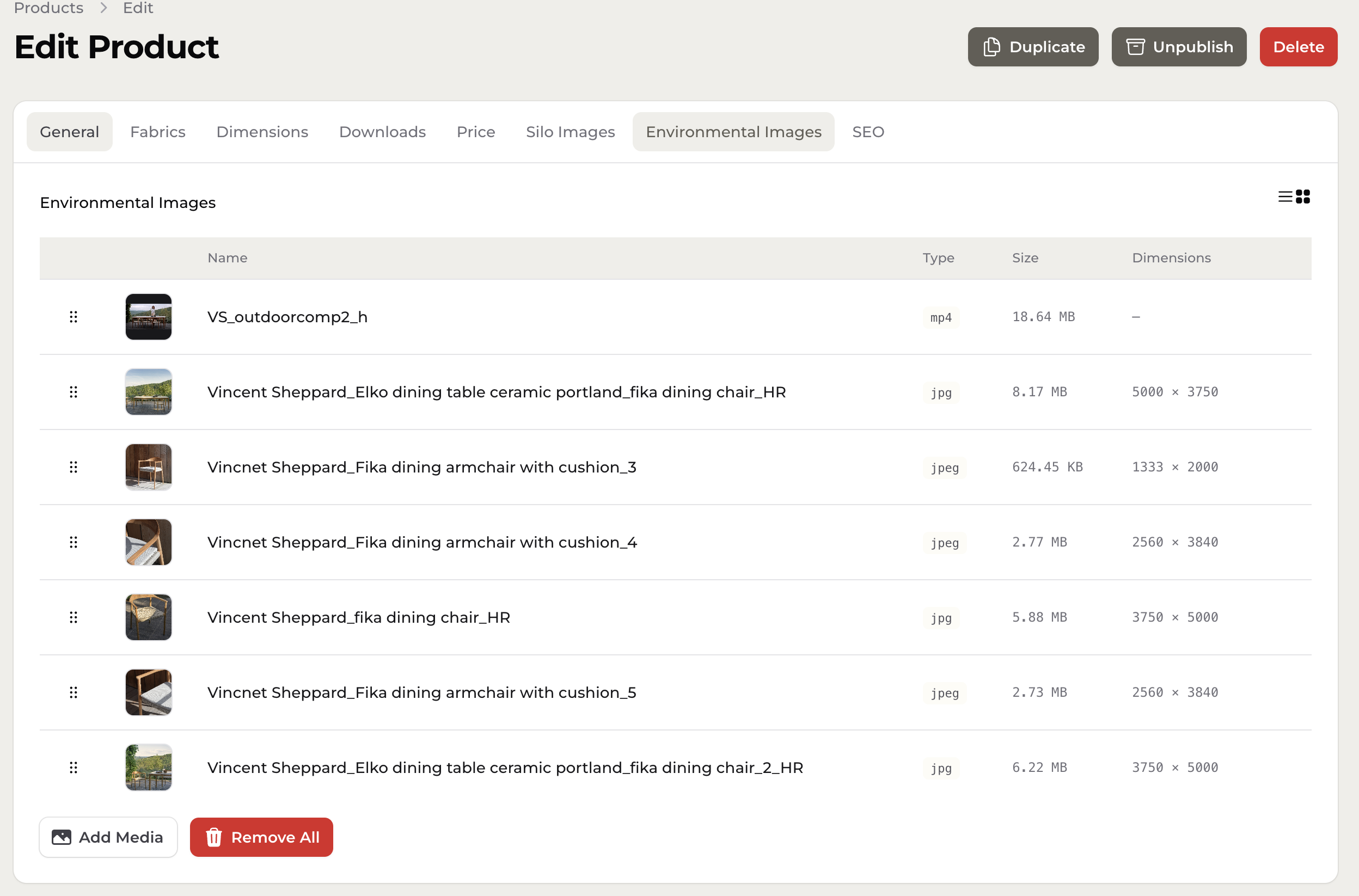
Task: Select 'Vincnet Sheppard_Fika dining armchair with cushion_5'
Action: pos(422,692)
